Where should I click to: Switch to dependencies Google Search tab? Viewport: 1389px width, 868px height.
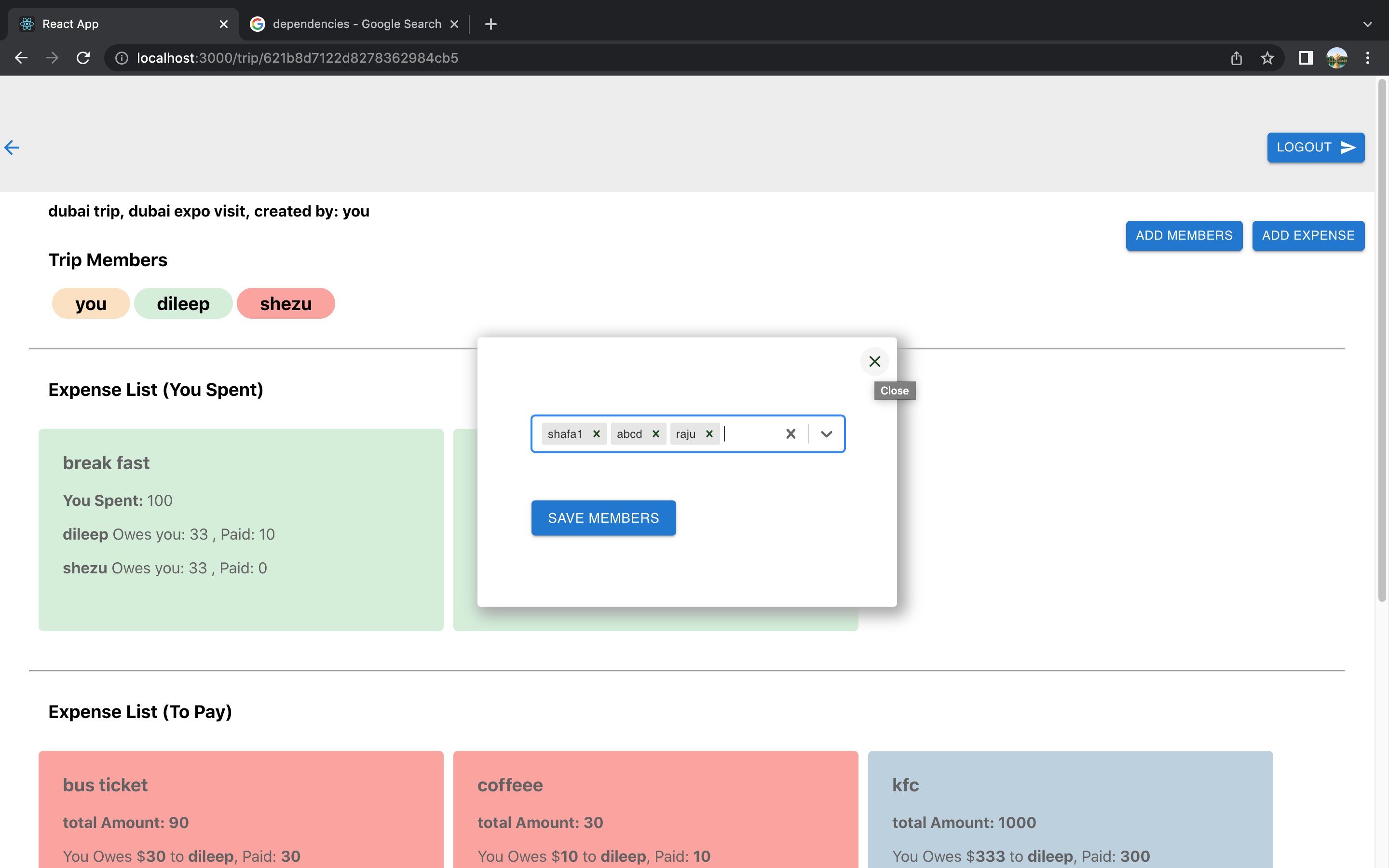[x=354, y=24]
